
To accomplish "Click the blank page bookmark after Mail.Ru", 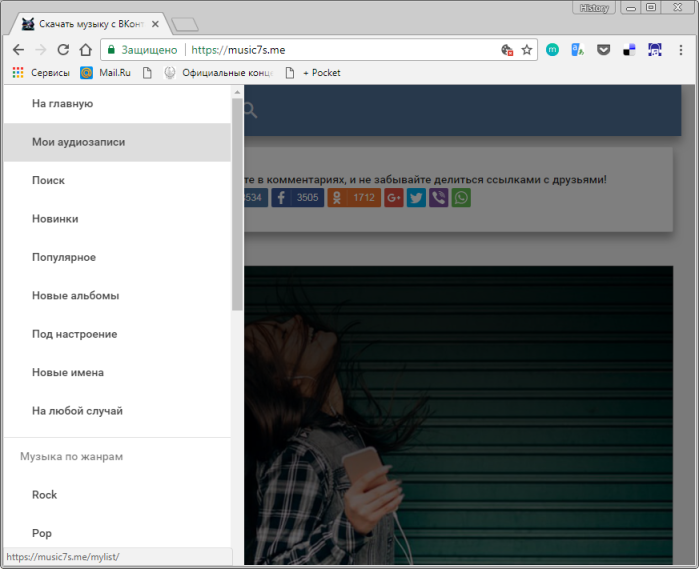I will click(x=147, y=73).
